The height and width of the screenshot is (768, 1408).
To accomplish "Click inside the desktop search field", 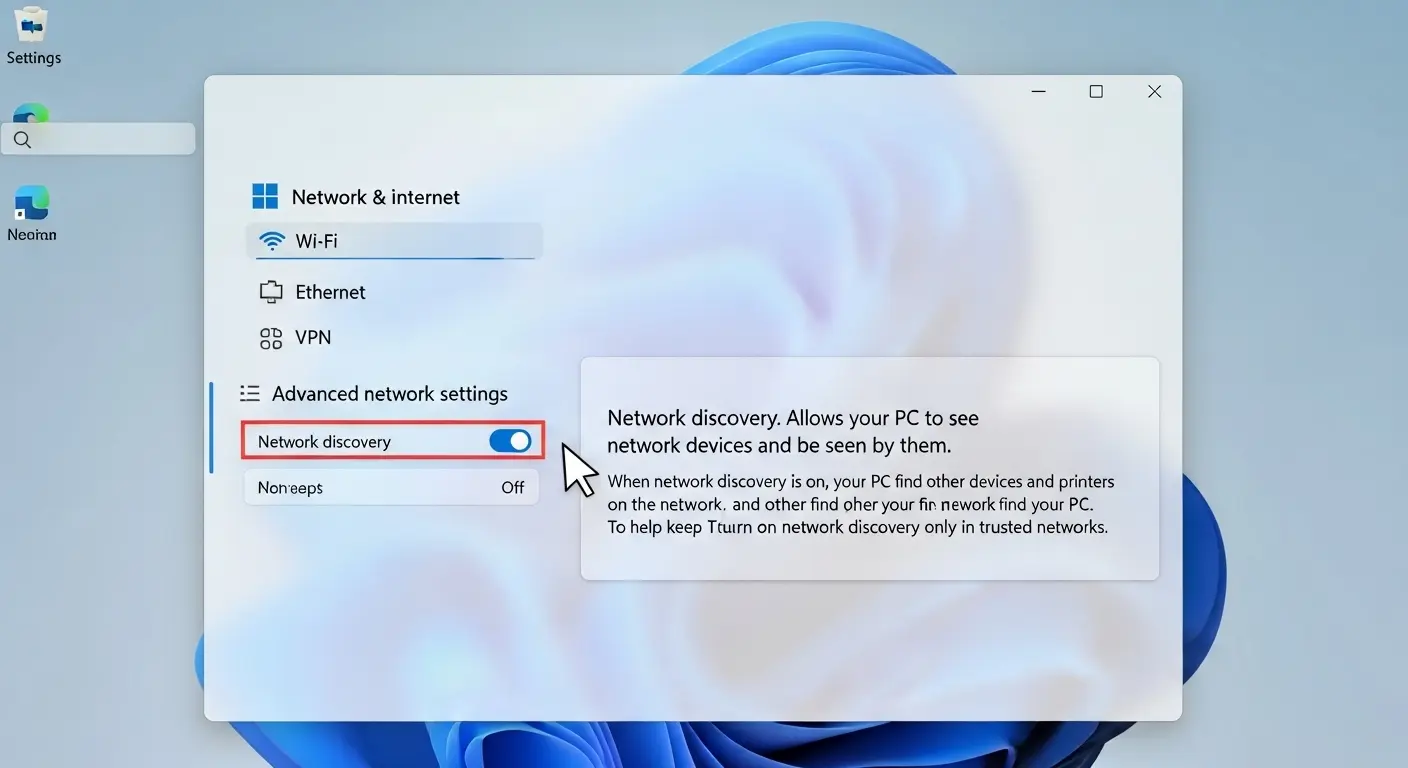I will click(98, 139).
